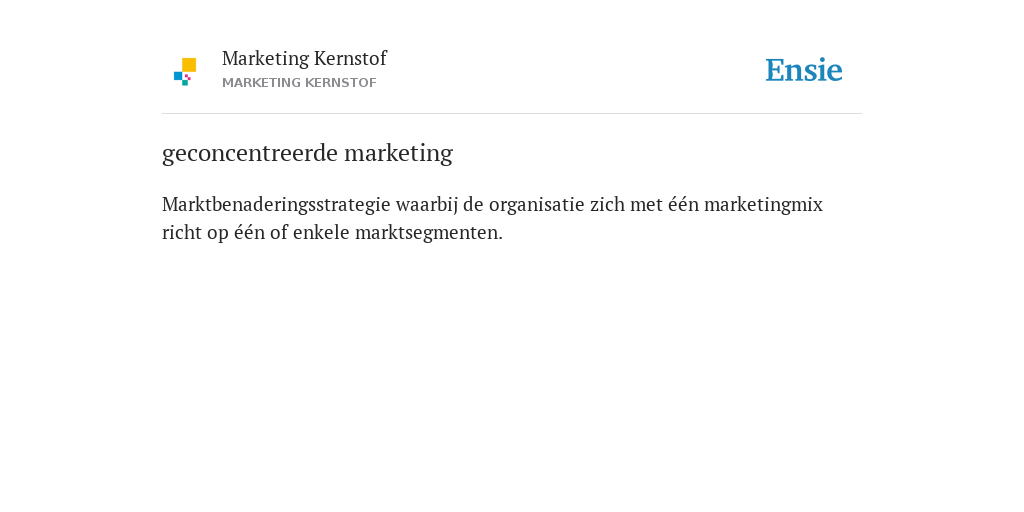Click the word Marktbenaderingsstrategie in the definition
The height and width of the screenshot is (512, 1024).
[x=276, y=205]
